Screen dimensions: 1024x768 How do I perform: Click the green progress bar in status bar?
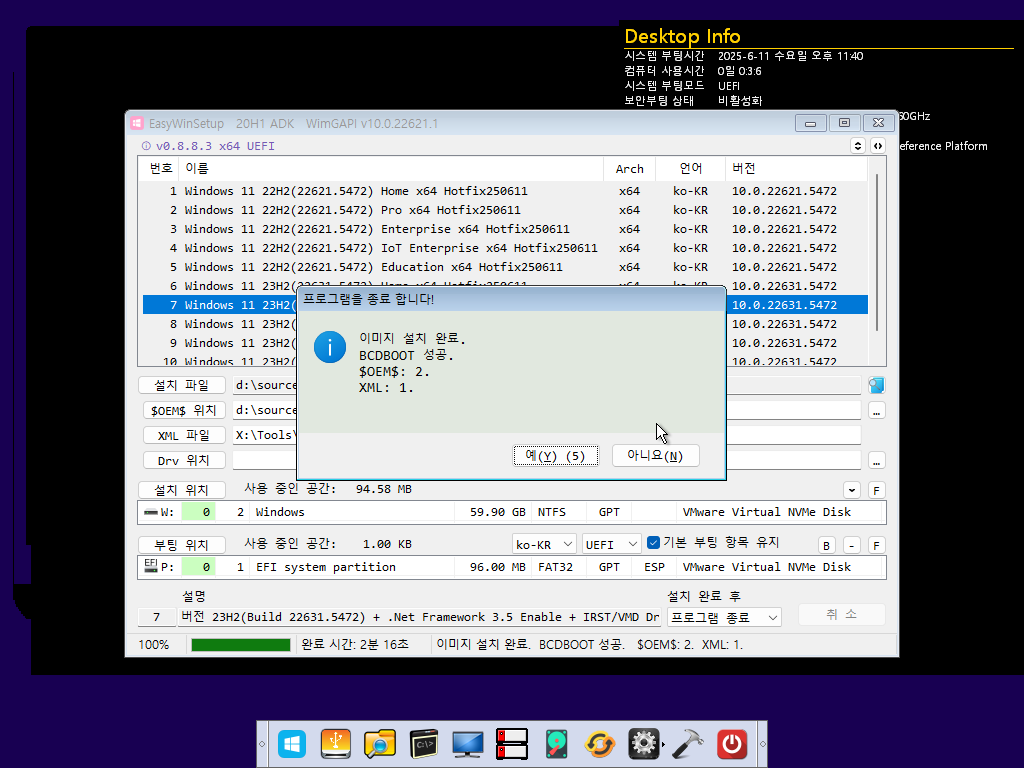click(x=240, y=645)
